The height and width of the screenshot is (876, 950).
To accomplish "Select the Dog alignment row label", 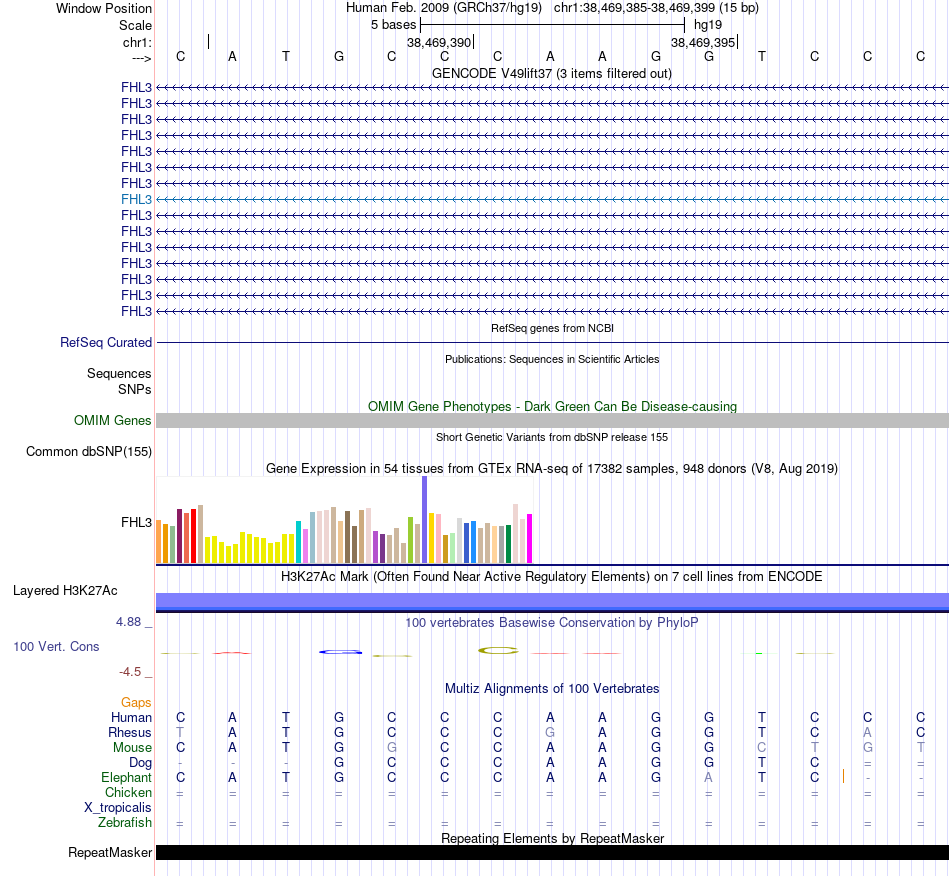I will coord(140,762).
